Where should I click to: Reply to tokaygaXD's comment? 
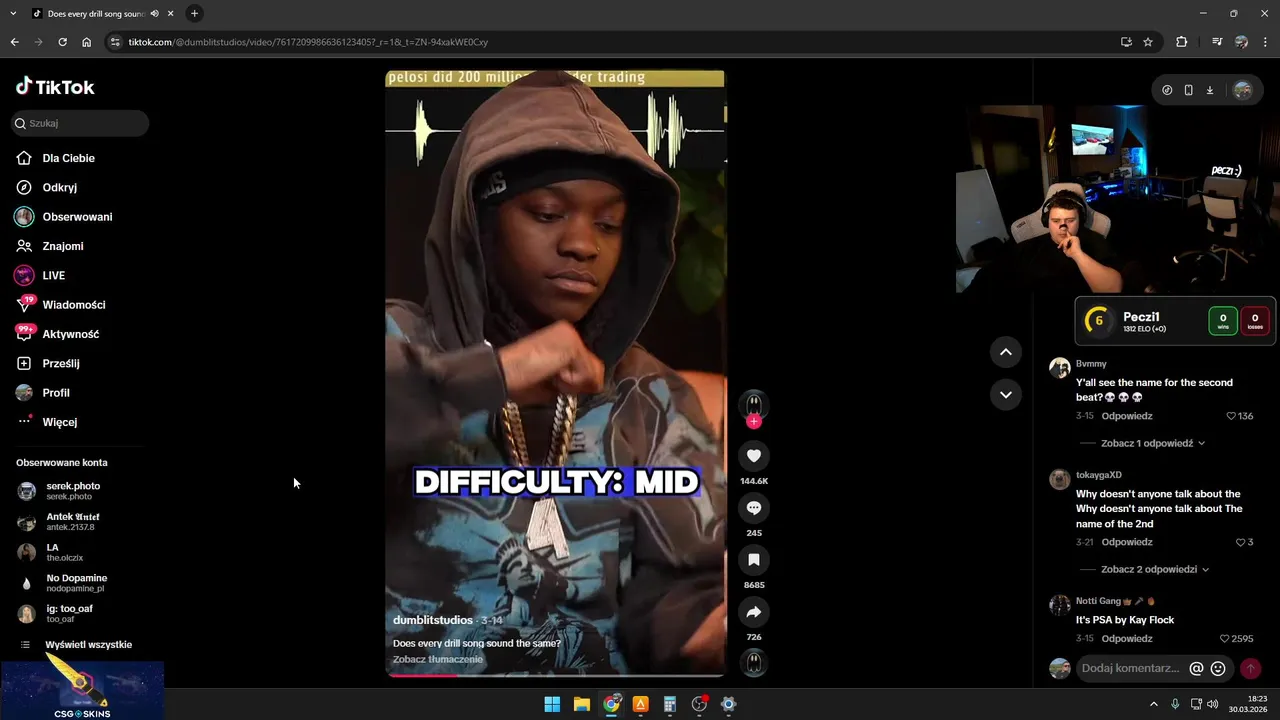click(x=1127, y=542)
